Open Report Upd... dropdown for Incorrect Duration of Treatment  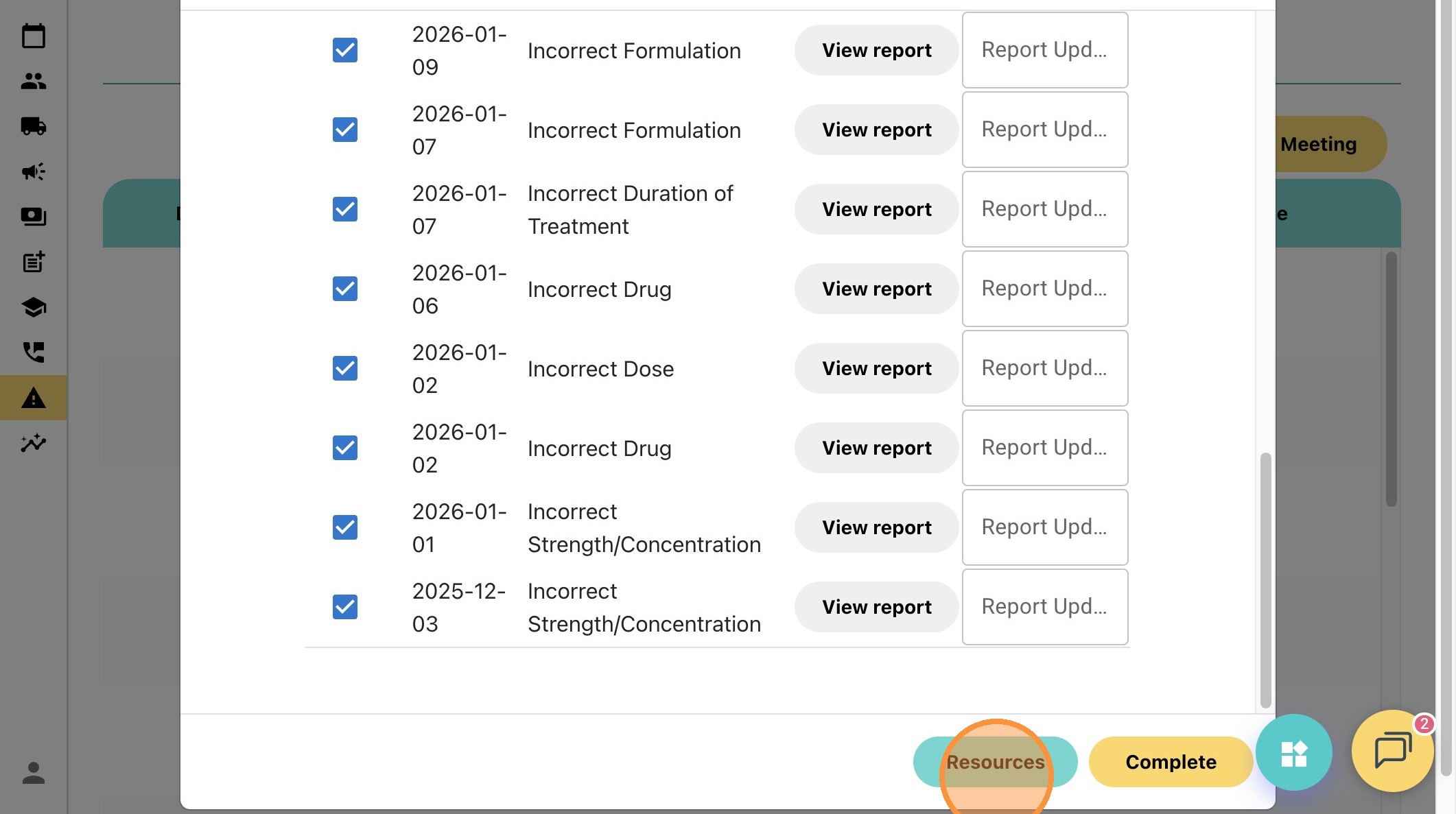(x=1044, y=209)
